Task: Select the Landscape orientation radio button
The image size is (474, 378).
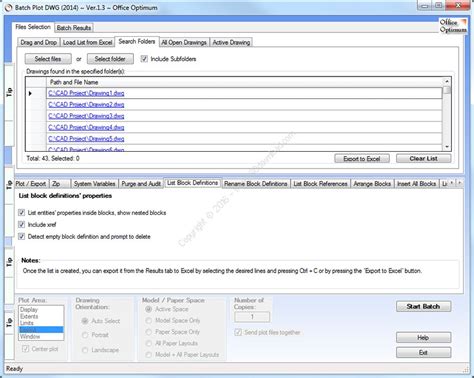Action: [85, 350]
